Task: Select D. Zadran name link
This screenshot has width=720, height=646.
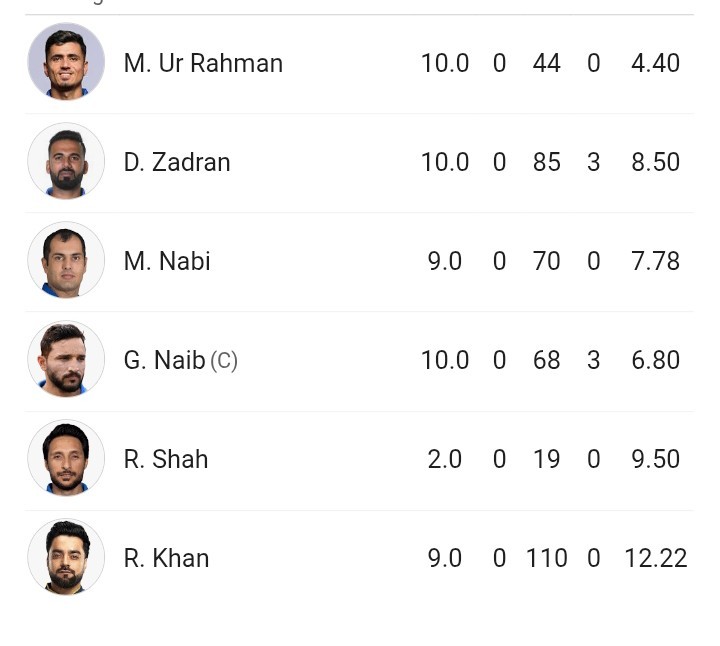Action: pyautogui.click(x=177, y=162)
